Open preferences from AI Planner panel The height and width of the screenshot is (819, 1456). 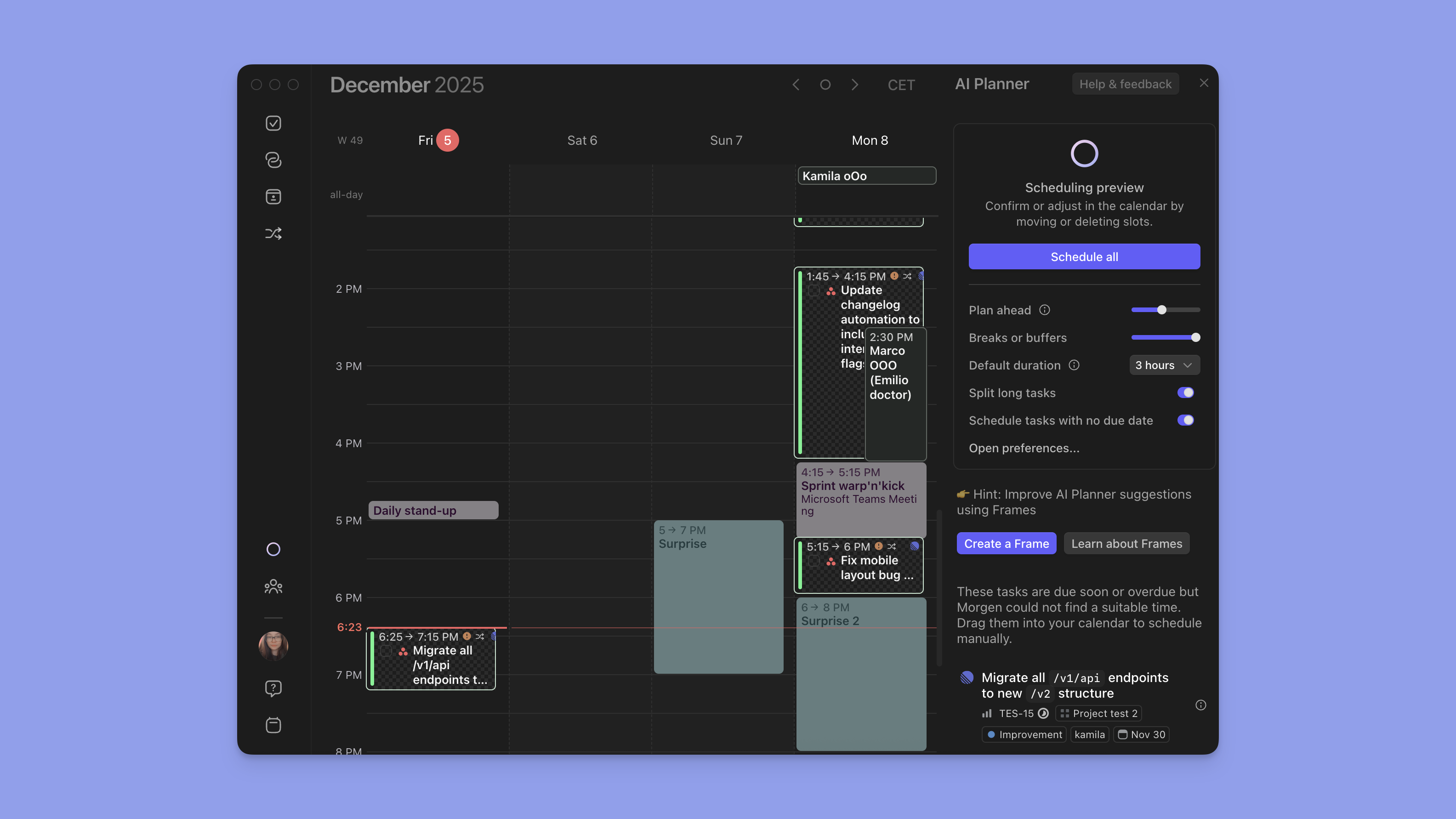(x=1024, y=448)
